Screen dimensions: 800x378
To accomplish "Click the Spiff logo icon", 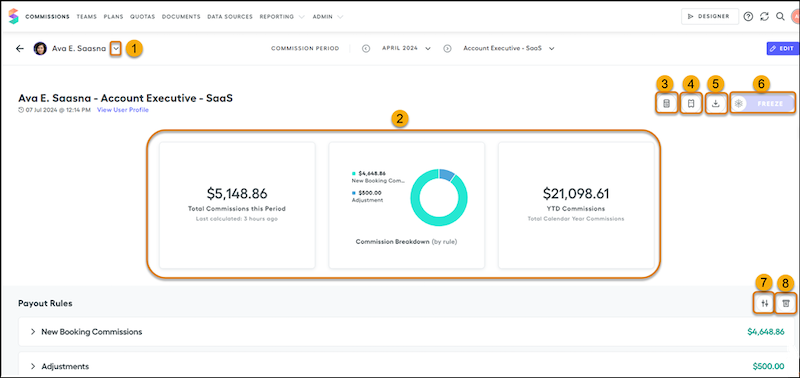I will [13, 16].
